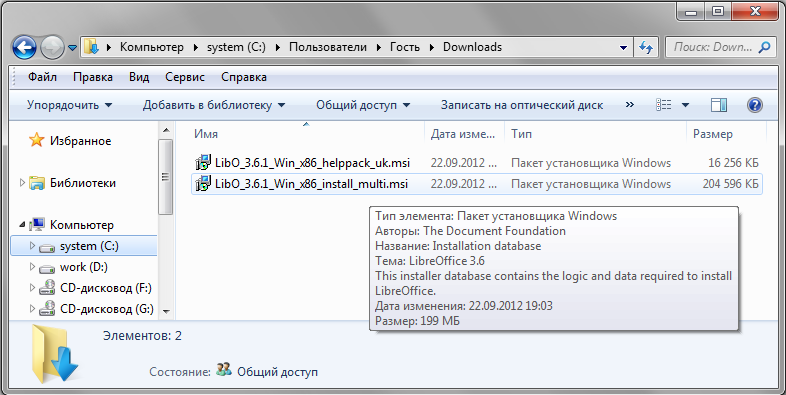This screenshot has width=786, height=395.
Task: Open the view options dropdown arrow
Action: (685, 105)
